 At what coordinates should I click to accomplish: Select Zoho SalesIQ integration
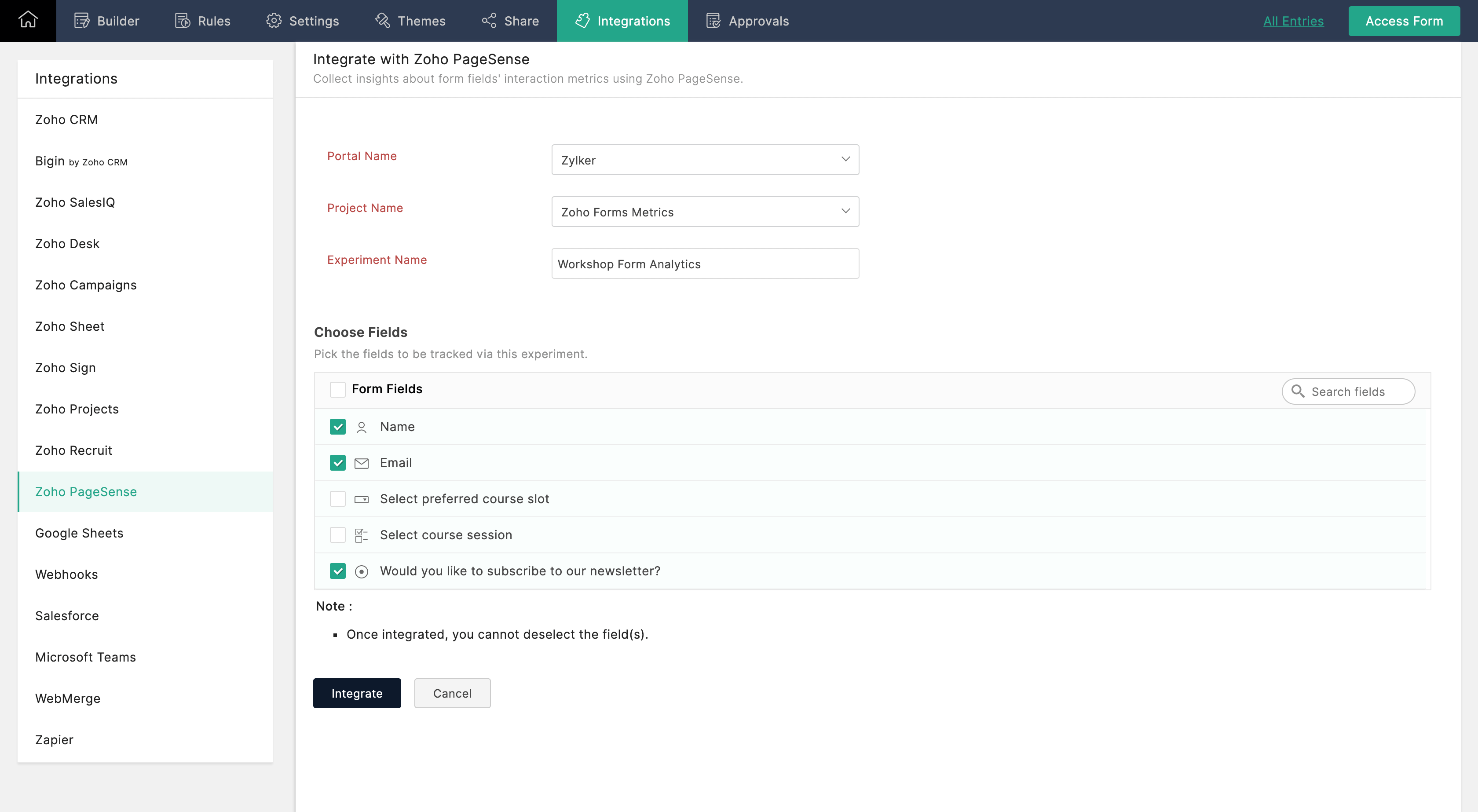pyautogui.click(x=145, y=203)
